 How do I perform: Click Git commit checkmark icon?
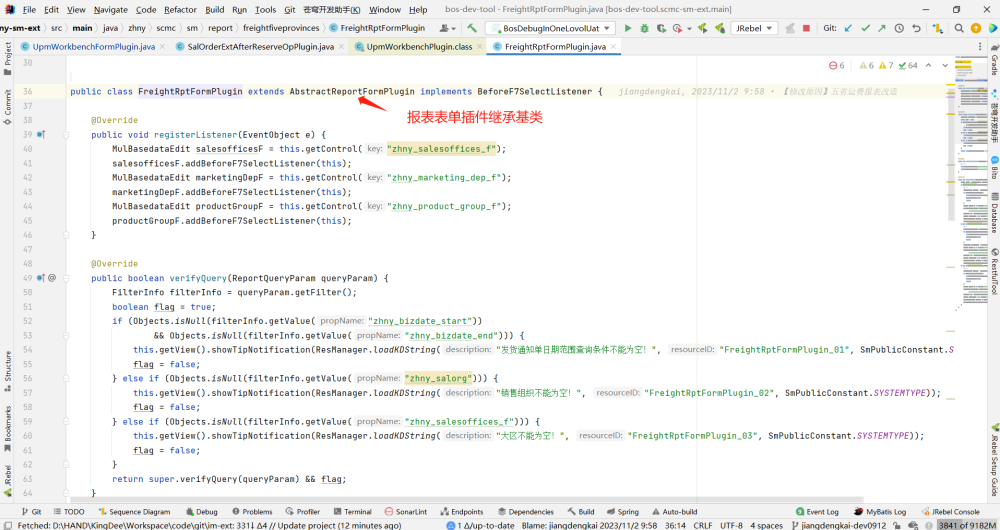865,28
